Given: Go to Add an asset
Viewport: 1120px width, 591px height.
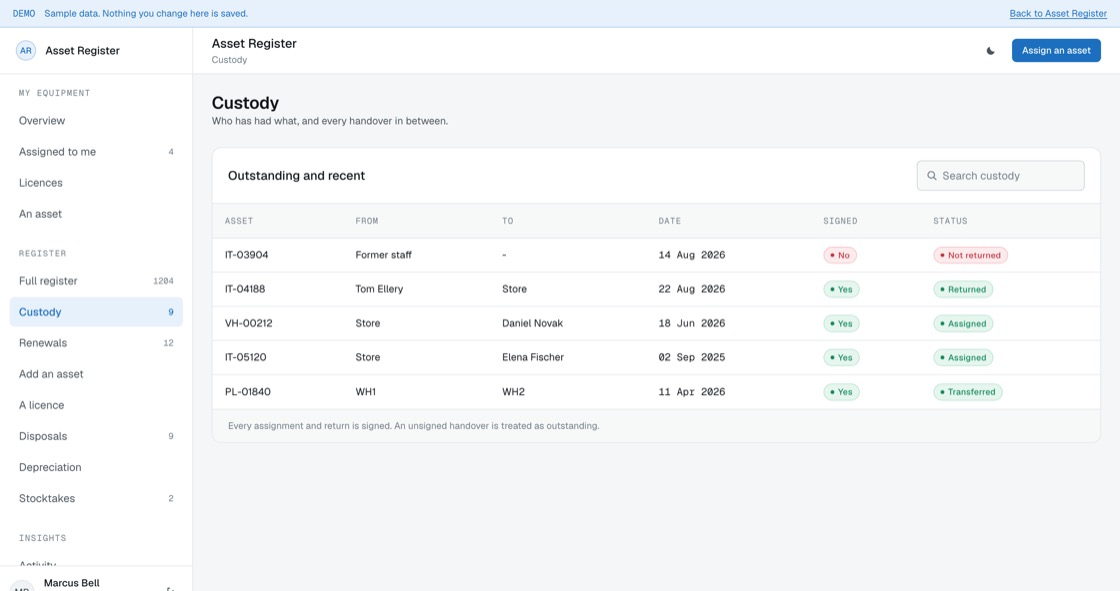Looking at the screenshot, I should click(96, 374).
